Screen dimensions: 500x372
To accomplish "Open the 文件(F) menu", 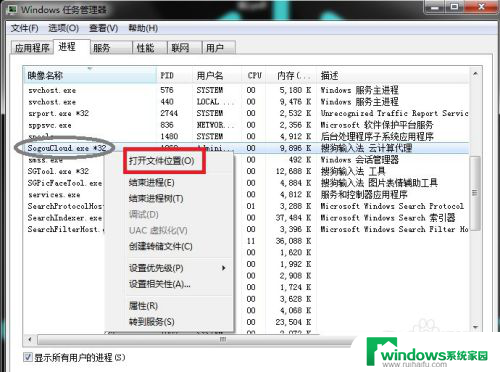I will tap(24, 28).
